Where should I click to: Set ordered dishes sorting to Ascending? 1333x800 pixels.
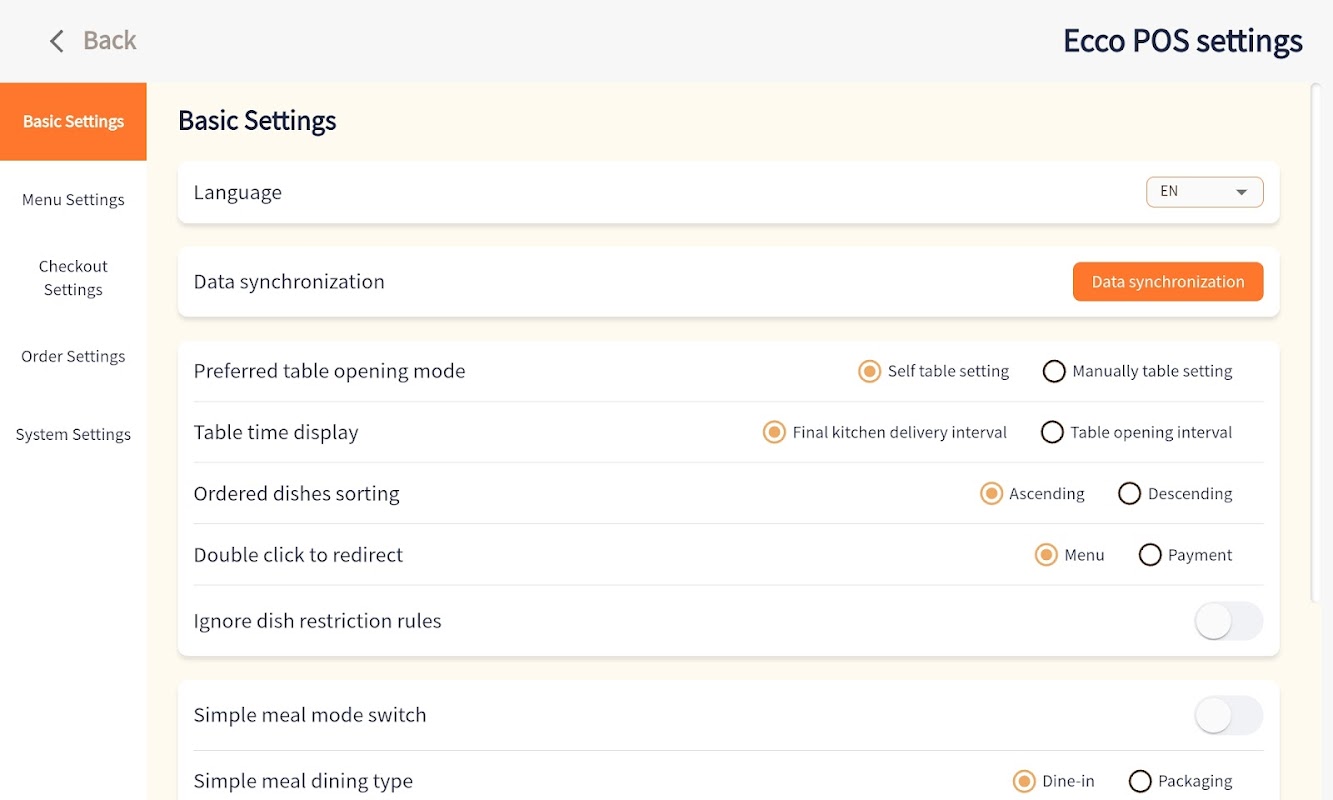991,494
